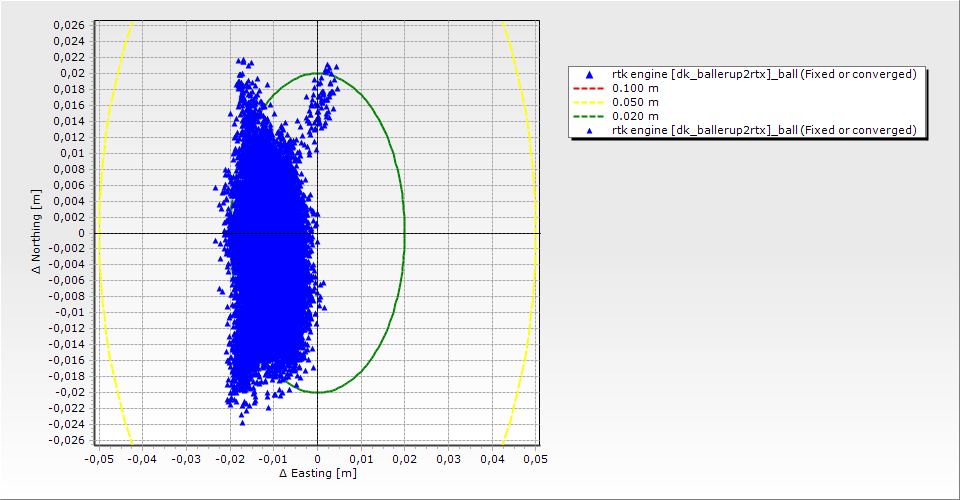Image resolution: width=960 pixels, height=500 pixels.
Task: Select rtk engine legend text beside large triangle
Action: (764, 74)
